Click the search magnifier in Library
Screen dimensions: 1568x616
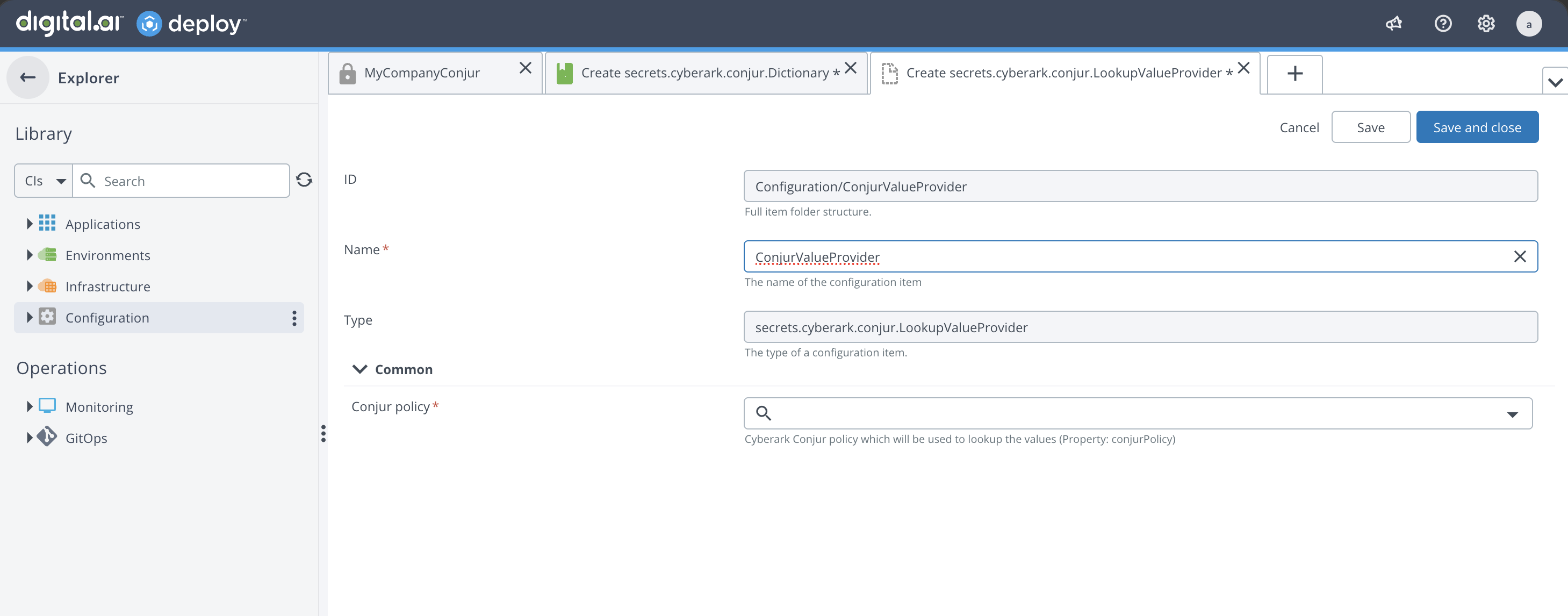coord(88,180)
